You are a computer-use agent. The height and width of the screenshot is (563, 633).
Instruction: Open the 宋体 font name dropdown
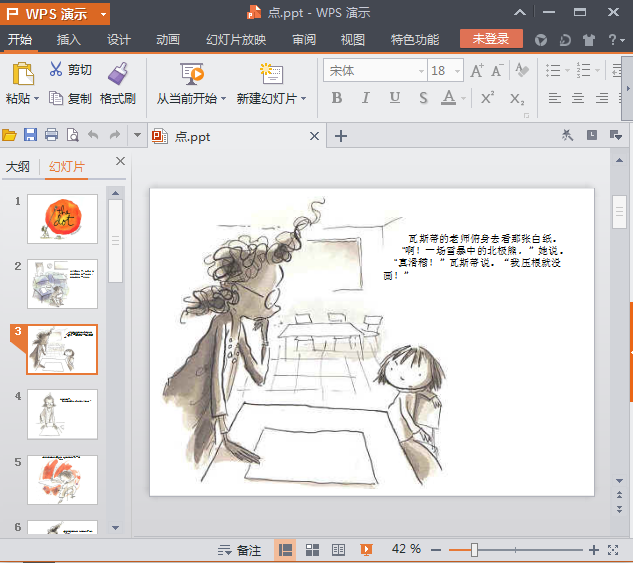[421, 71]
